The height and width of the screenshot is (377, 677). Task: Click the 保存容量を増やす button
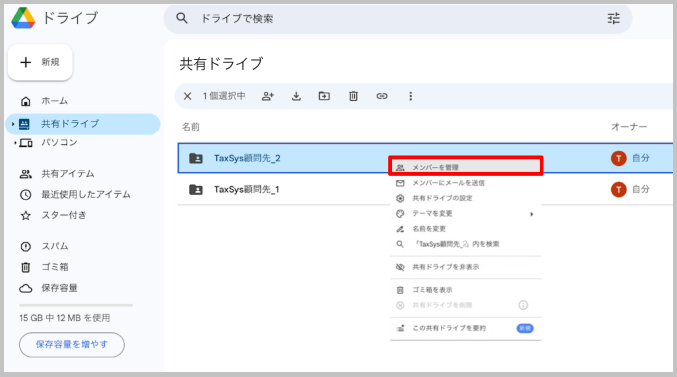(72, 345)
